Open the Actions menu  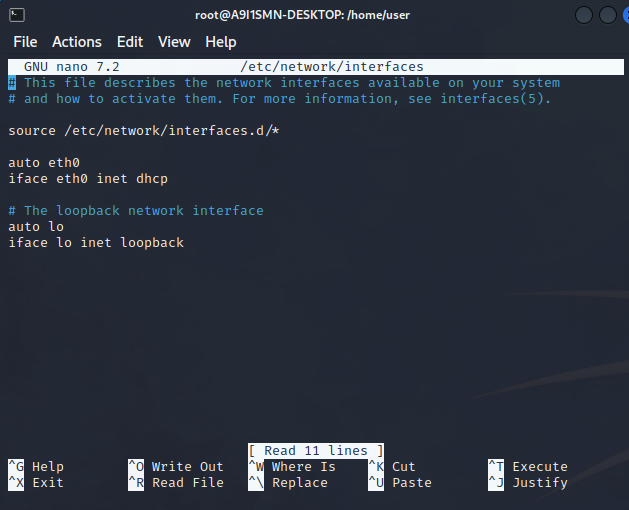[77, 42]
